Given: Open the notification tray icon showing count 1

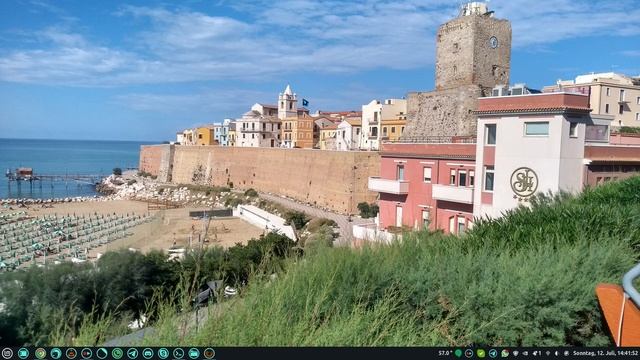Looking at the screenshot, I should click(x=537, y=353).
